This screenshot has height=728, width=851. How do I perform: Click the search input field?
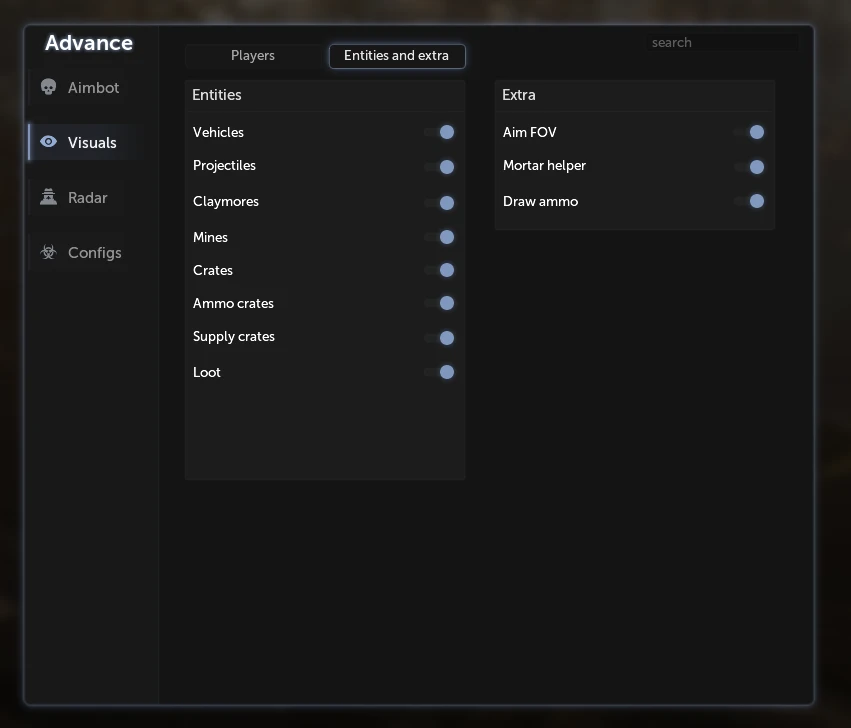722,42
